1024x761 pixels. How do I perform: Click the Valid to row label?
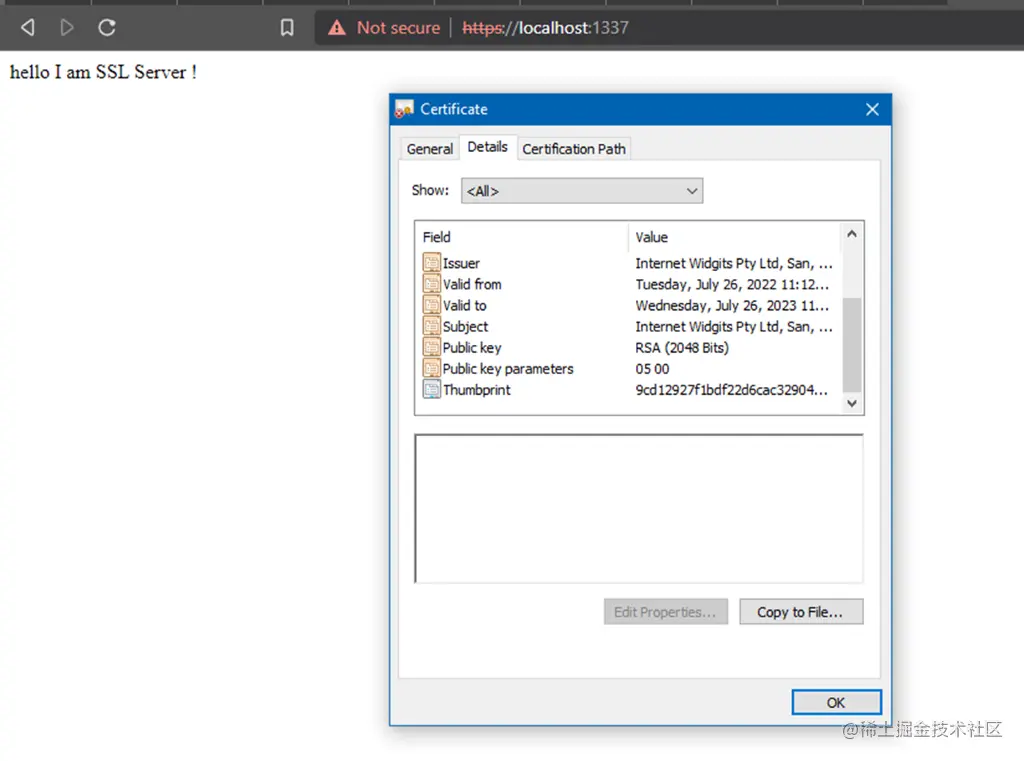(x=464, y=305)
